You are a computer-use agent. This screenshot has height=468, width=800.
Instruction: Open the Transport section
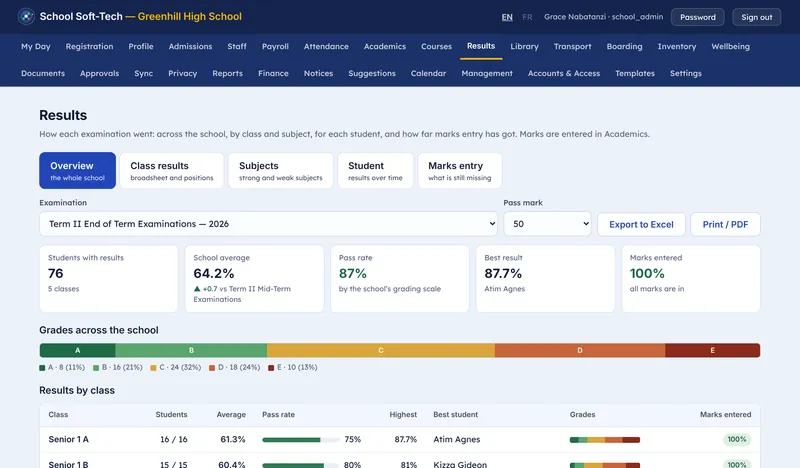(572, 46)
